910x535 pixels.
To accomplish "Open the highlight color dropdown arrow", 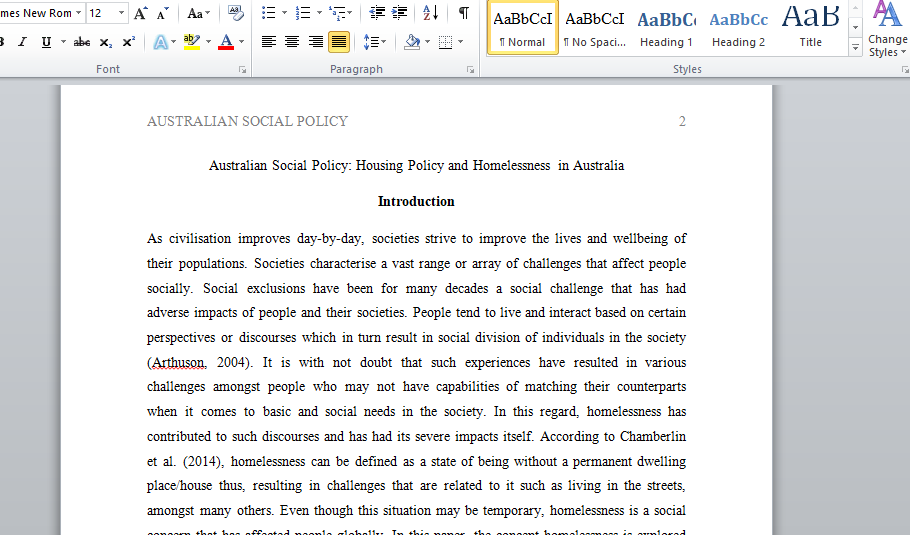I will (x=207, y=42).
